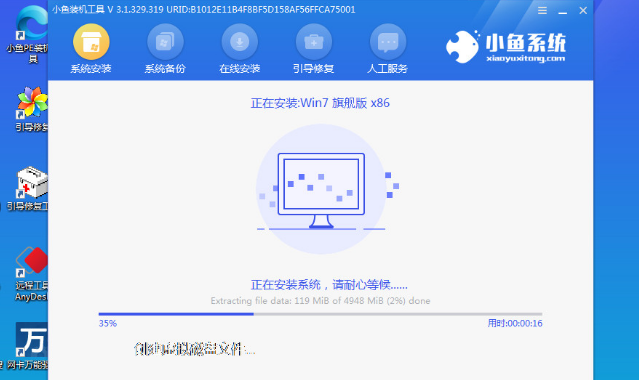The height and width of the screenshot is (380, 639).
Task: Click the 用时:00:00:16 elapsed time text
Action: (515, 323)
